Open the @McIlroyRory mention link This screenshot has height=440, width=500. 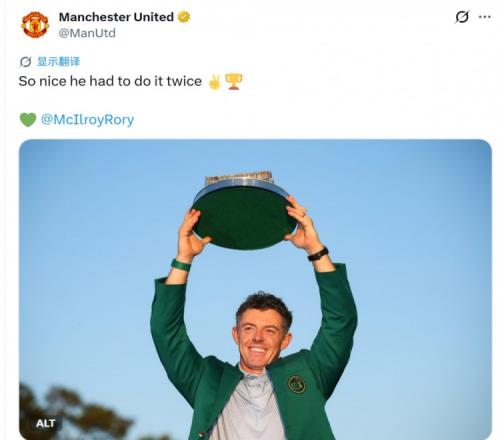click(87, 120)
